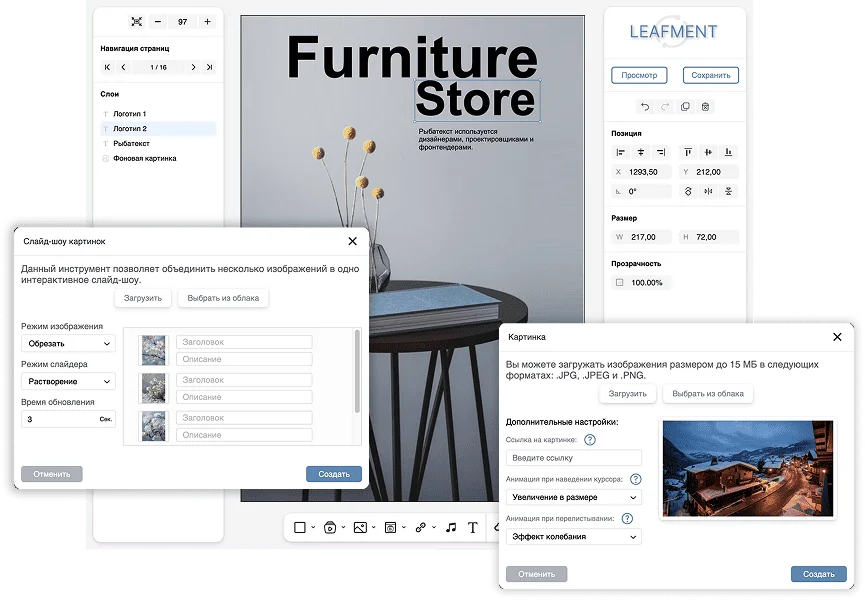
Task: Click the slideshow list vertical scrollbar
Action: click(x=357, y=370)
